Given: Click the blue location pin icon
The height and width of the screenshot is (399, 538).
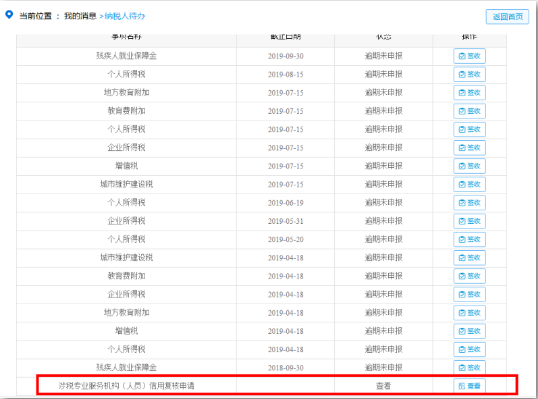Looking at the screenshot, I should pyautogui.click(x=9, y=15).
